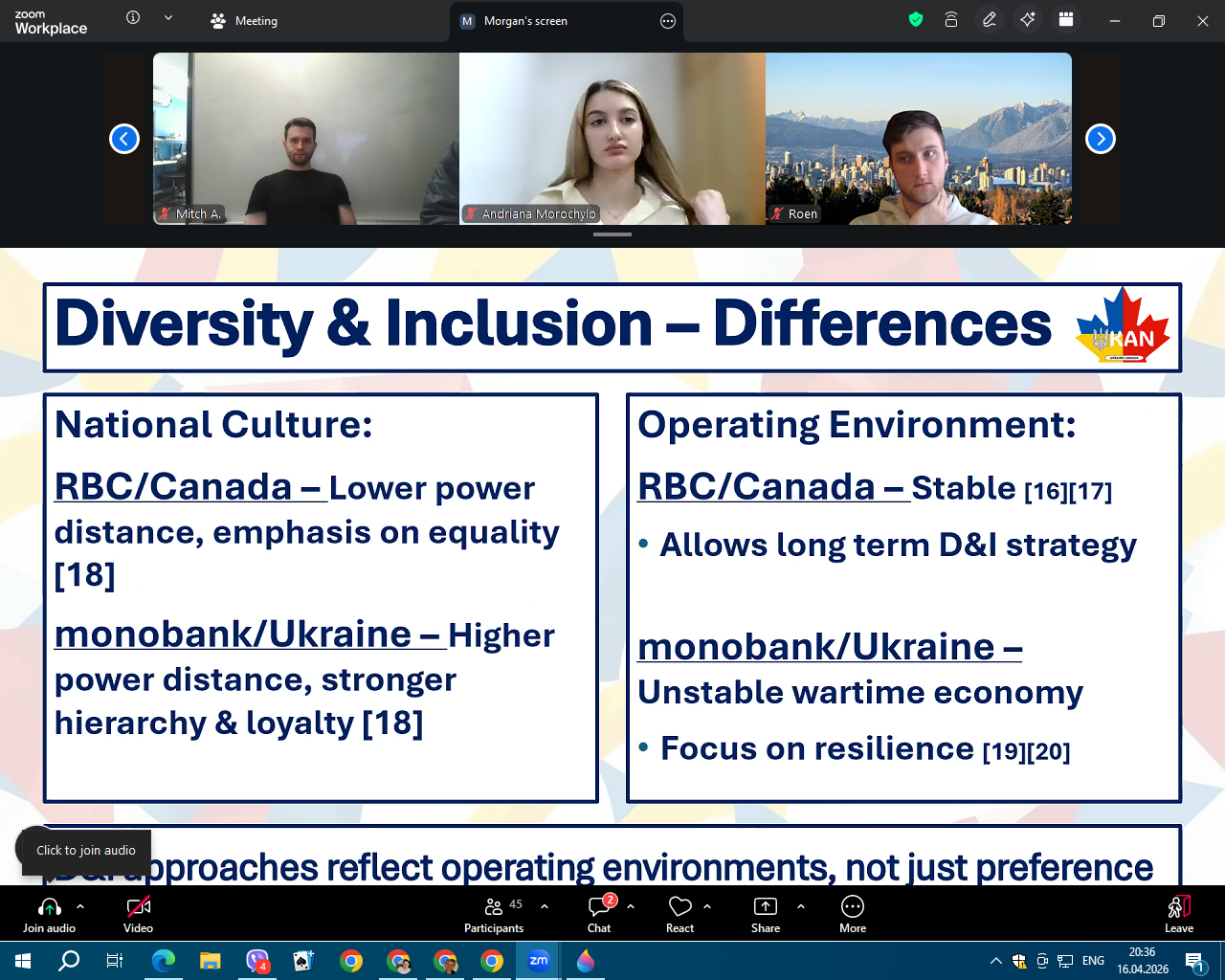Expand the Share options arrow
The width and height of the screenshot is (1225, 980).
pos(801,905)
